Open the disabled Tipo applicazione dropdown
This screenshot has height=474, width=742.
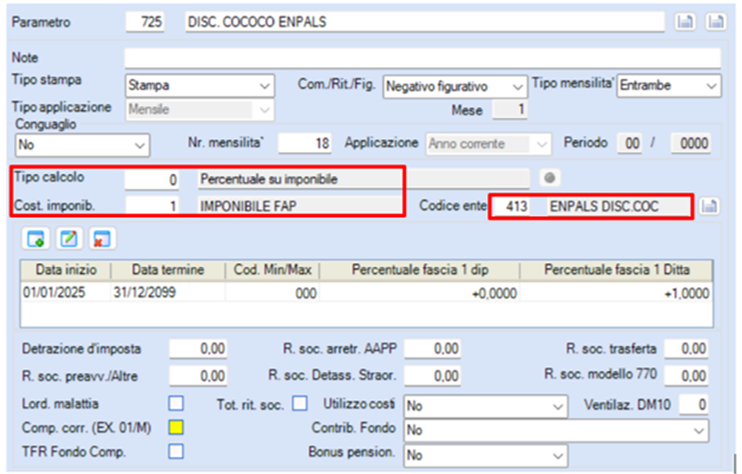pyautogui.click(x=200, y=110)
